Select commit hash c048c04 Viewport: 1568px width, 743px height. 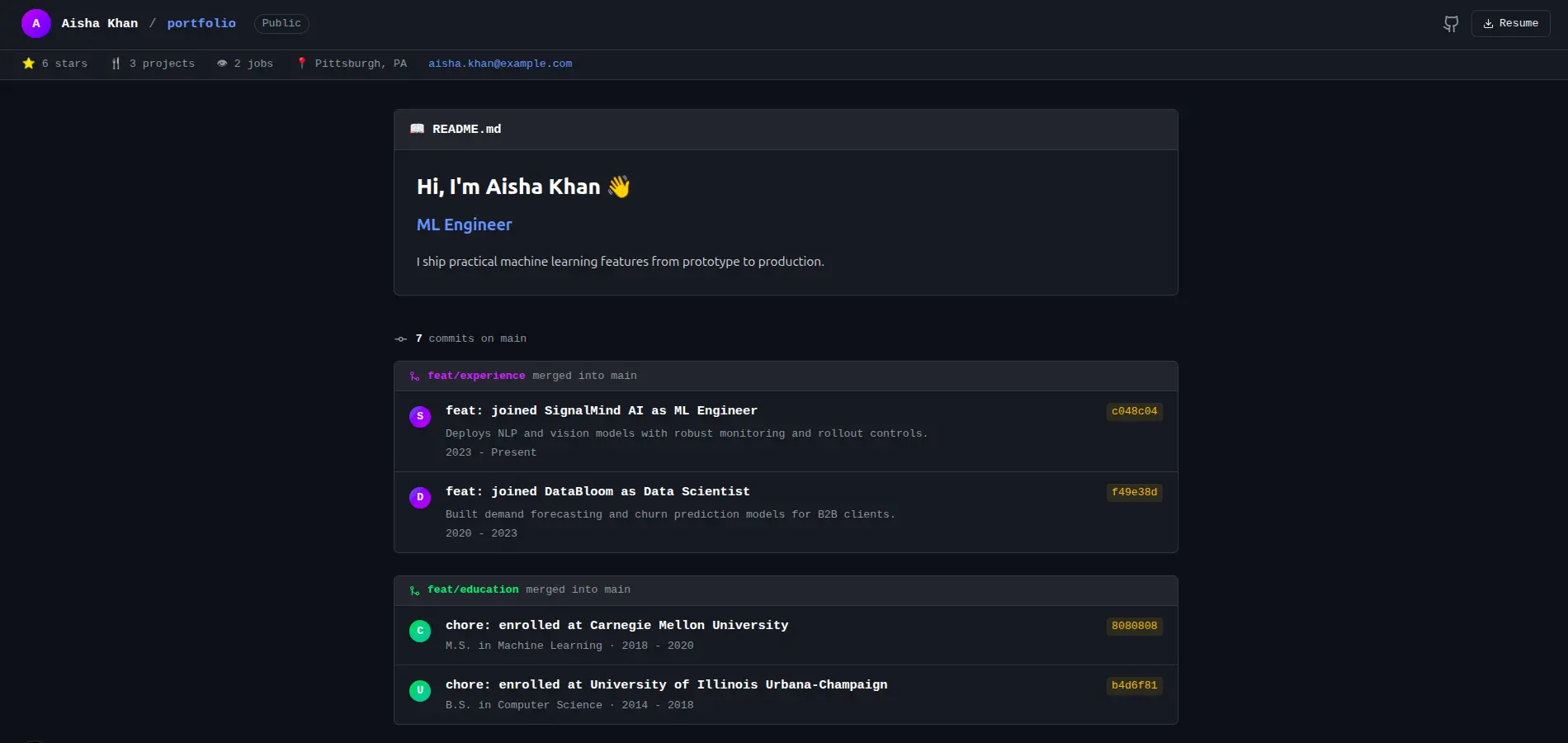pos(1134,411)
